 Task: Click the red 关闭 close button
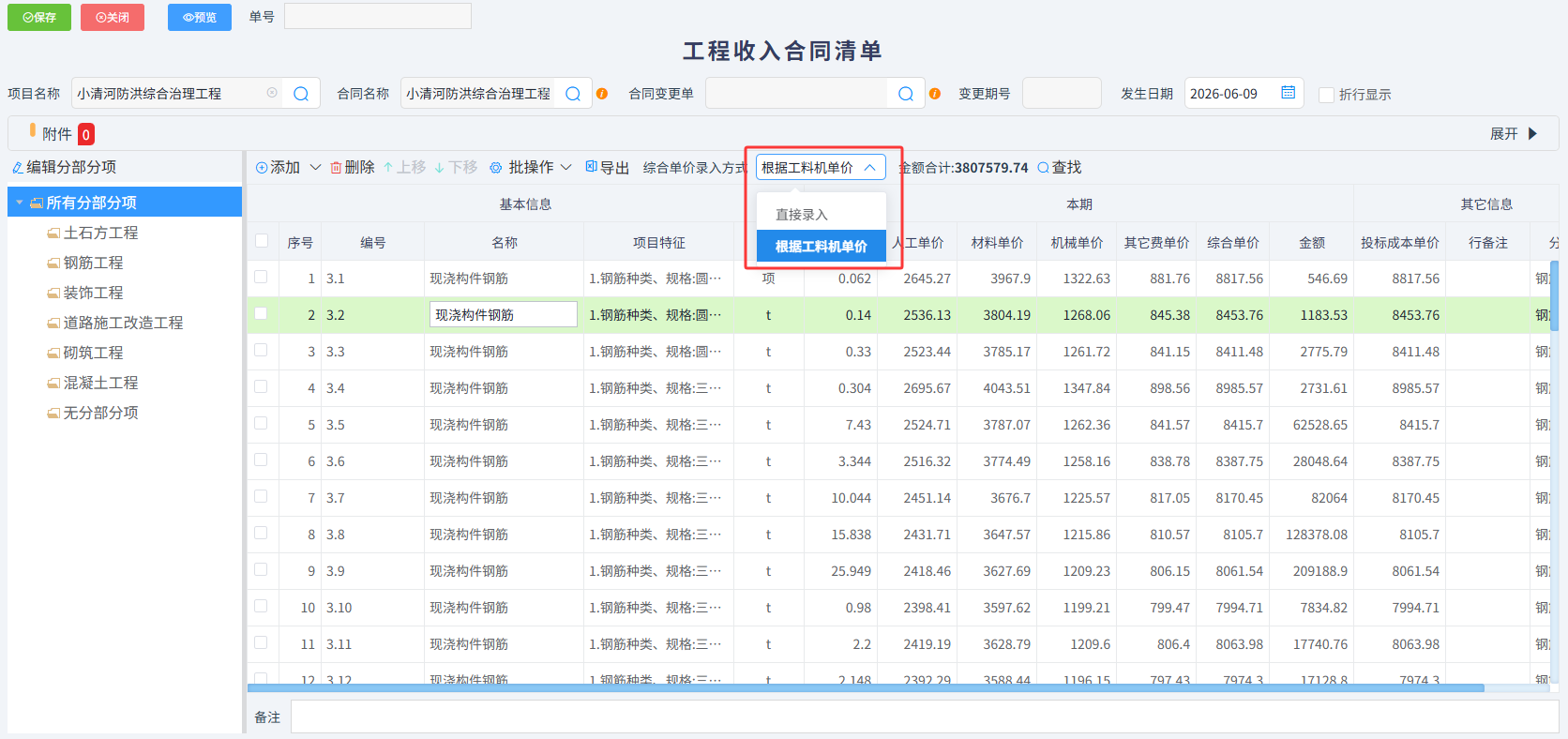click(113, 17)
